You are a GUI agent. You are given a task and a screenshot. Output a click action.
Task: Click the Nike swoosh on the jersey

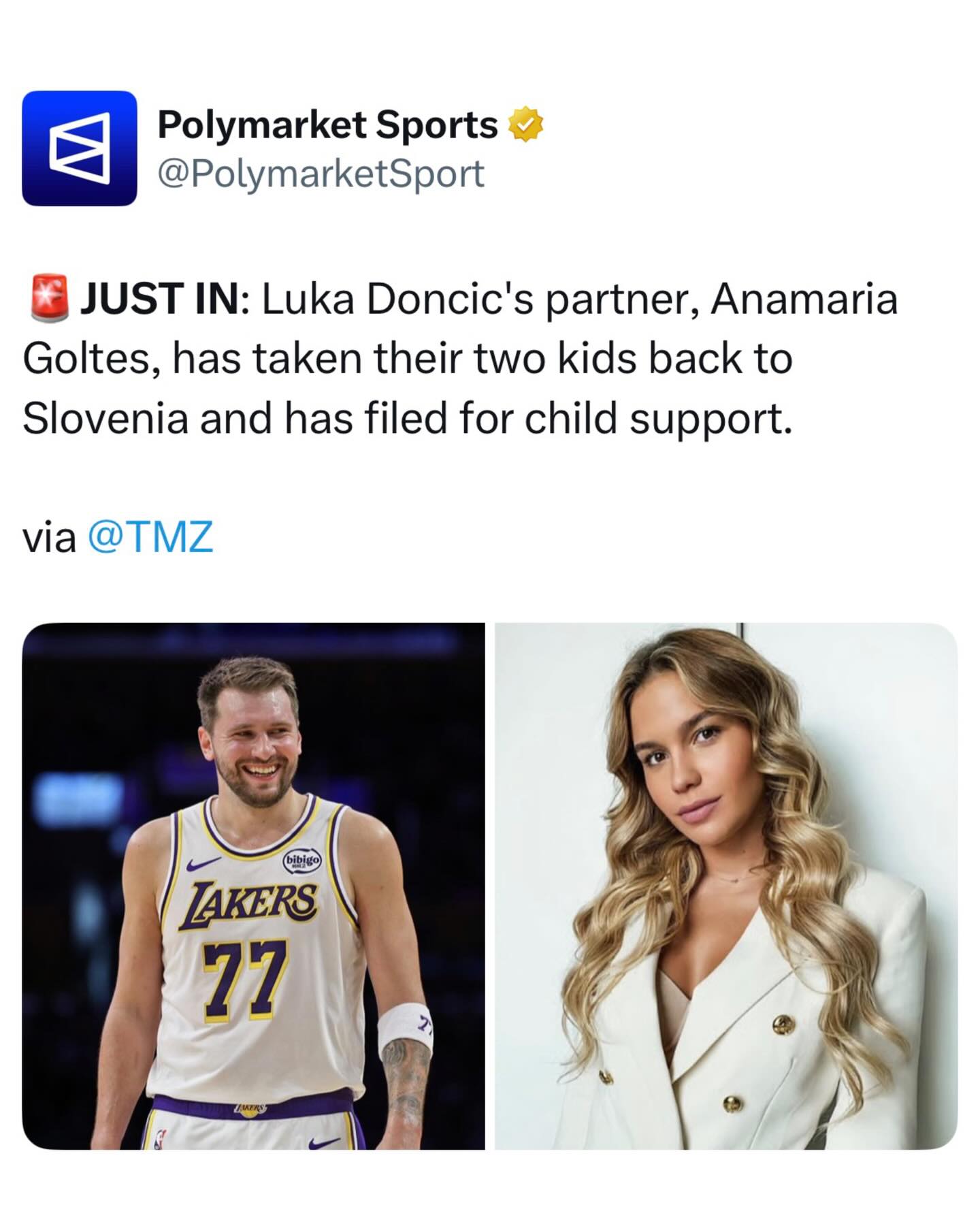pos(202,864)
